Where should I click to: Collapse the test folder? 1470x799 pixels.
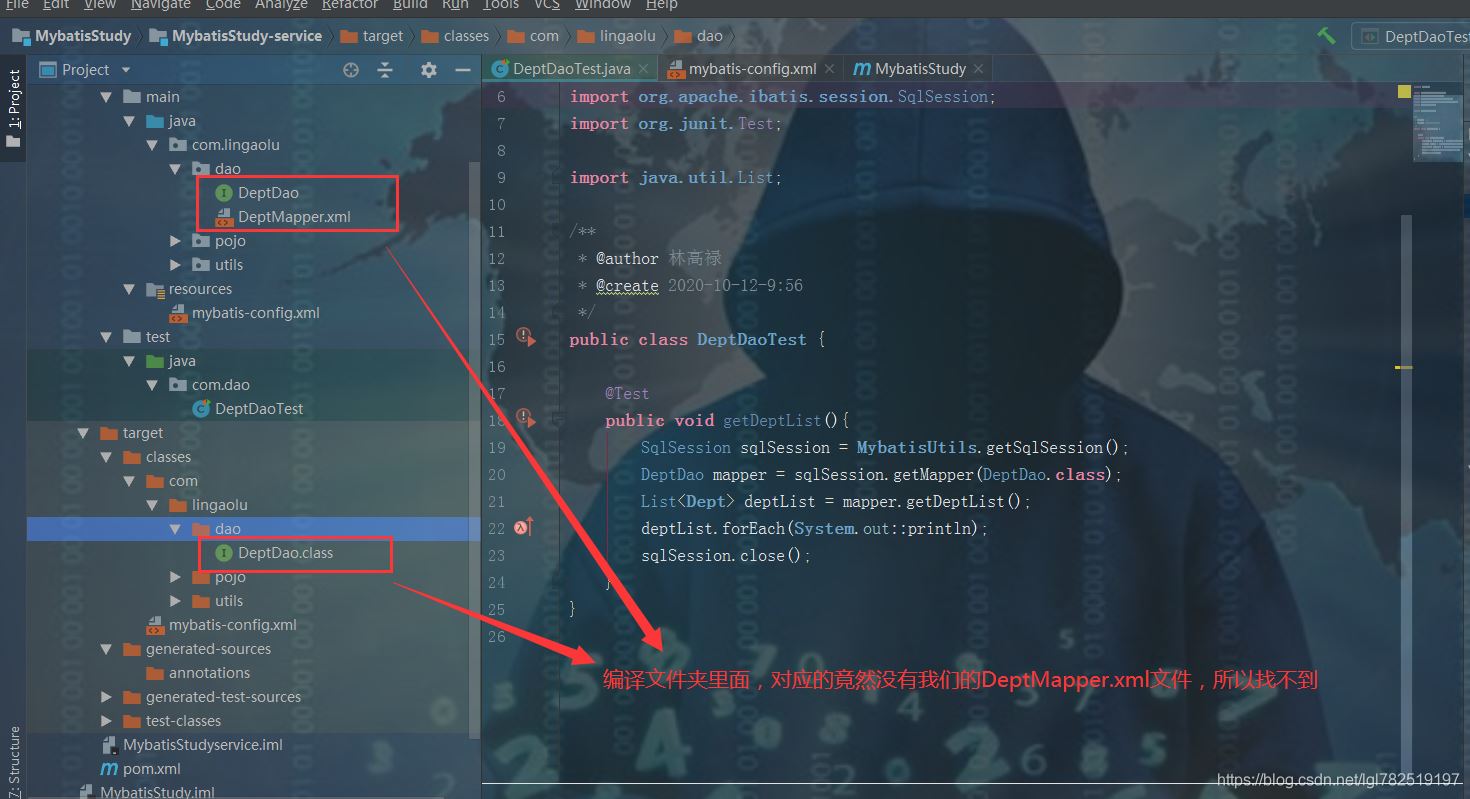[x=107, y=337]
